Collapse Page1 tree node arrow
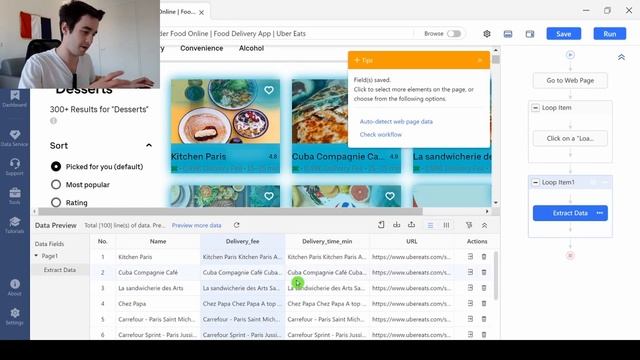 [36, 256]
